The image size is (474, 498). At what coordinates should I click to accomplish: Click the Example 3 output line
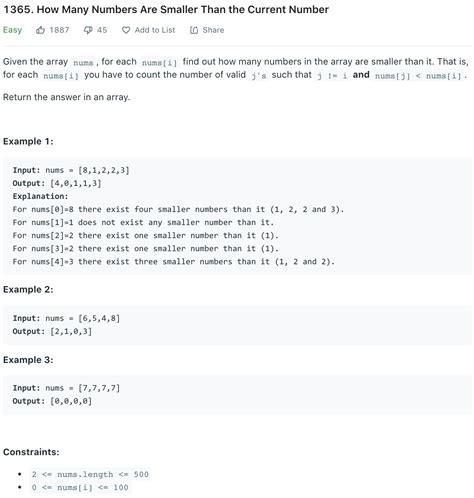point(52,401)
